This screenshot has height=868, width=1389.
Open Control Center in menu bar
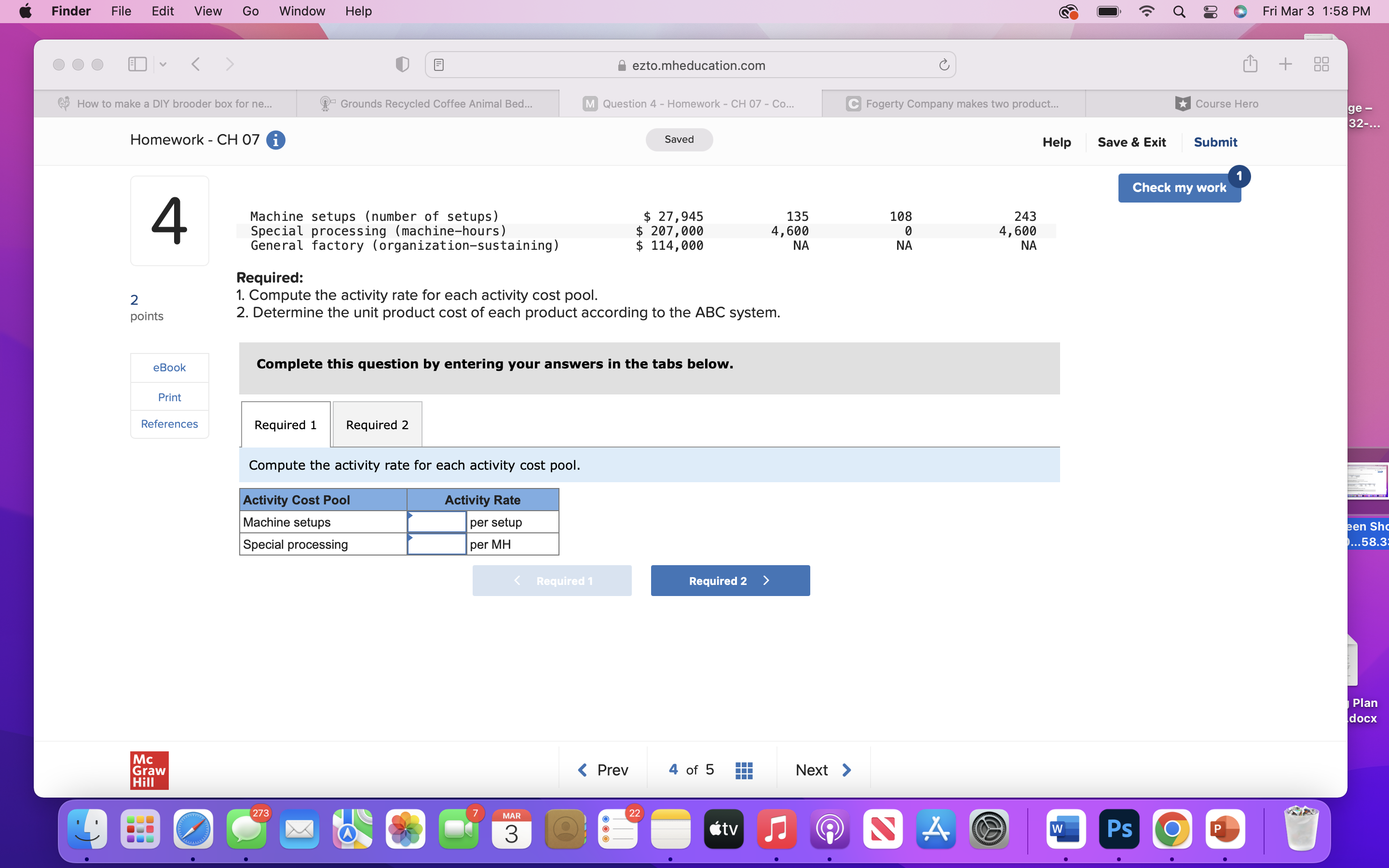1210,12
